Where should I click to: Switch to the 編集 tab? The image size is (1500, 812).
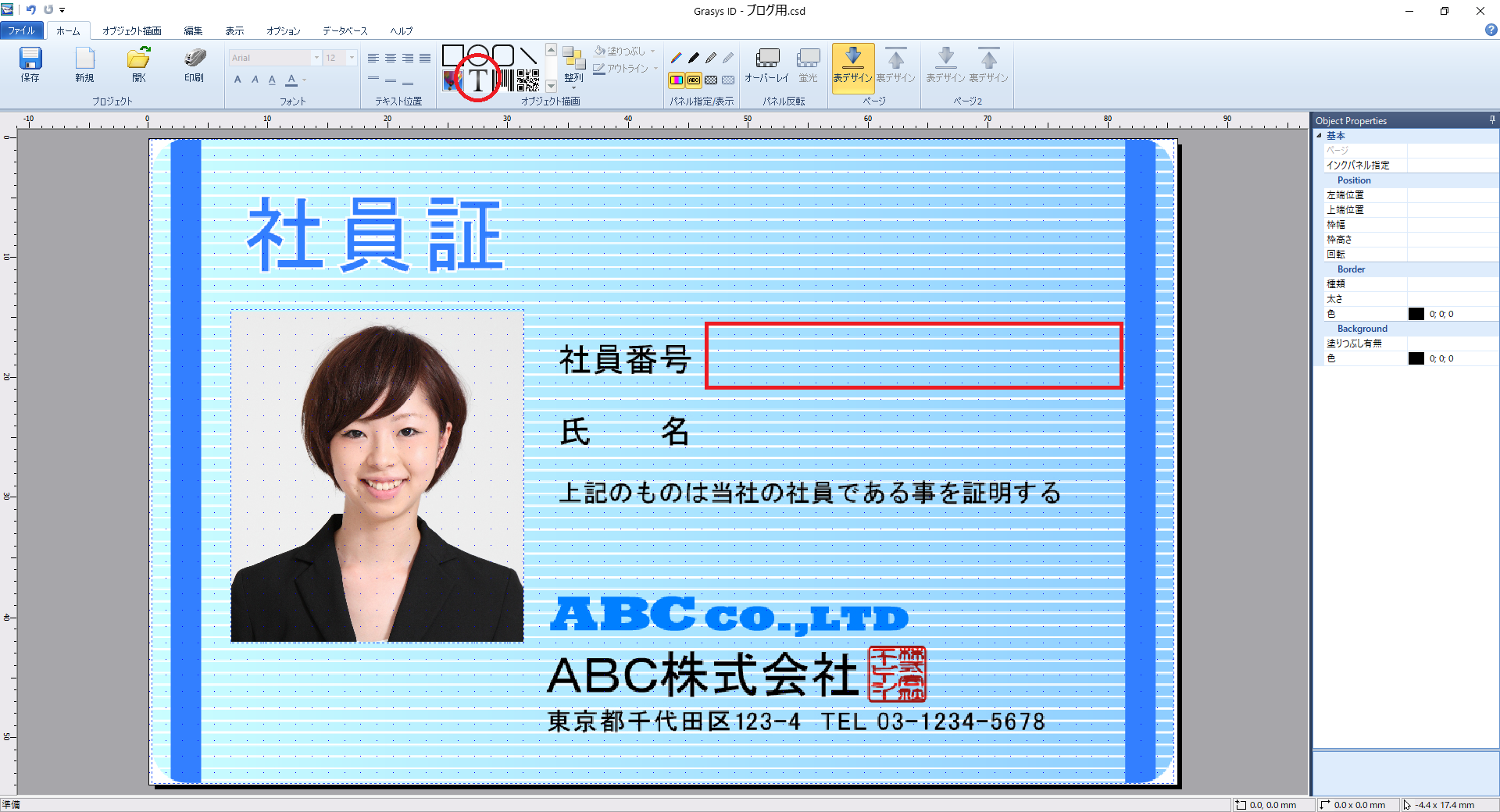193,30
